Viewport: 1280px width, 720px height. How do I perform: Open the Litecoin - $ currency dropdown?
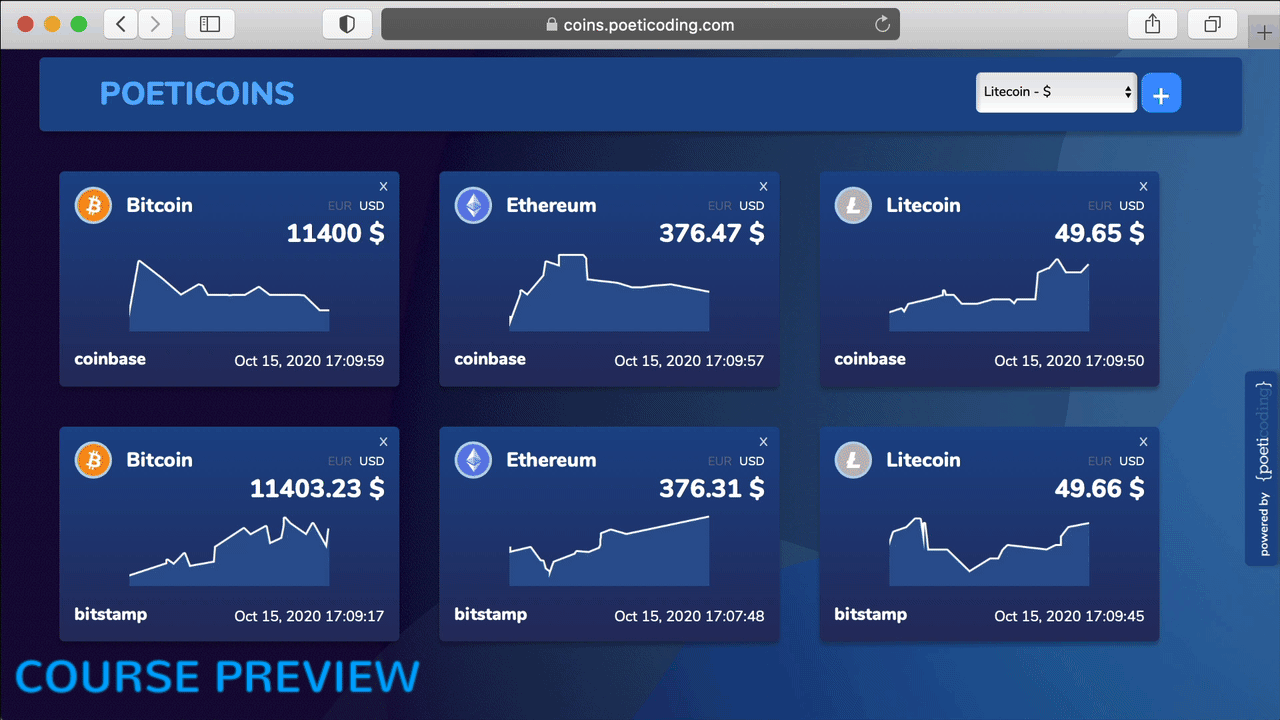[x=1056, y=92]
